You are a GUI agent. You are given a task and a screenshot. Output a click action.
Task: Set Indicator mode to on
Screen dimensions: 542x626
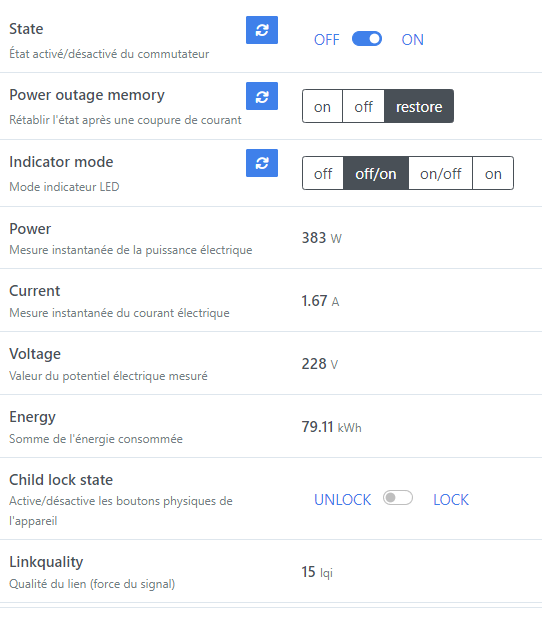(x=493, y=173)
